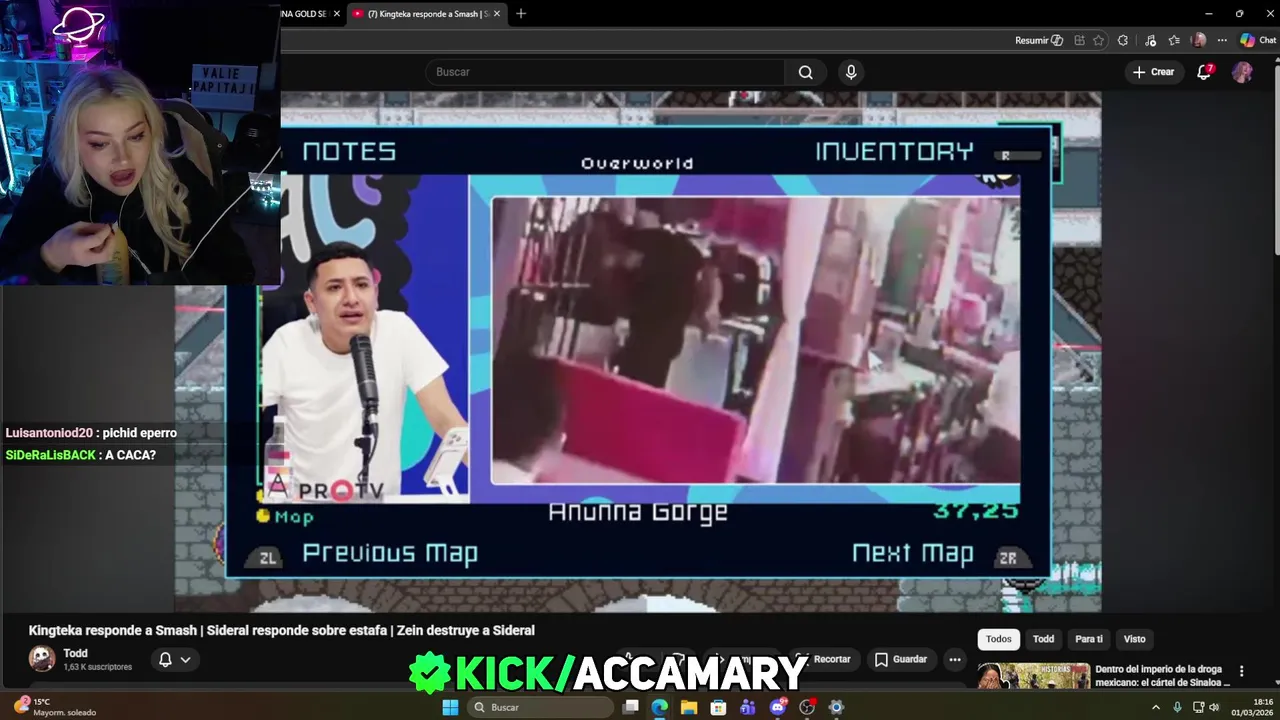Click Guardar save button
Image resolution: width=1280 pixels, height=720 pixels.
click(x=901, y=659)
